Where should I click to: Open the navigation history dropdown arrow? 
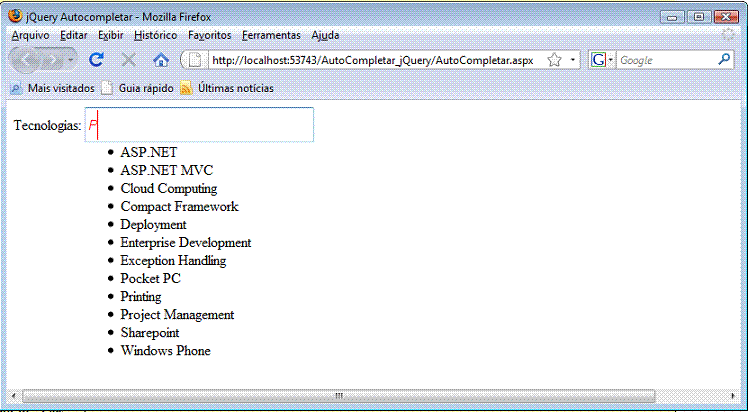tap(71, 60)
